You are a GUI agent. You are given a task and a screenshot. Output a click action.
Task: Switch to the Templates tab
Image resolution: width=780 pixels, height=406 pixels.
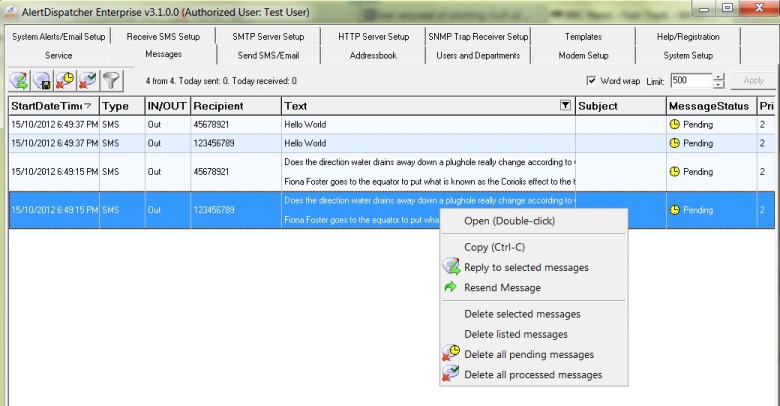583,36
